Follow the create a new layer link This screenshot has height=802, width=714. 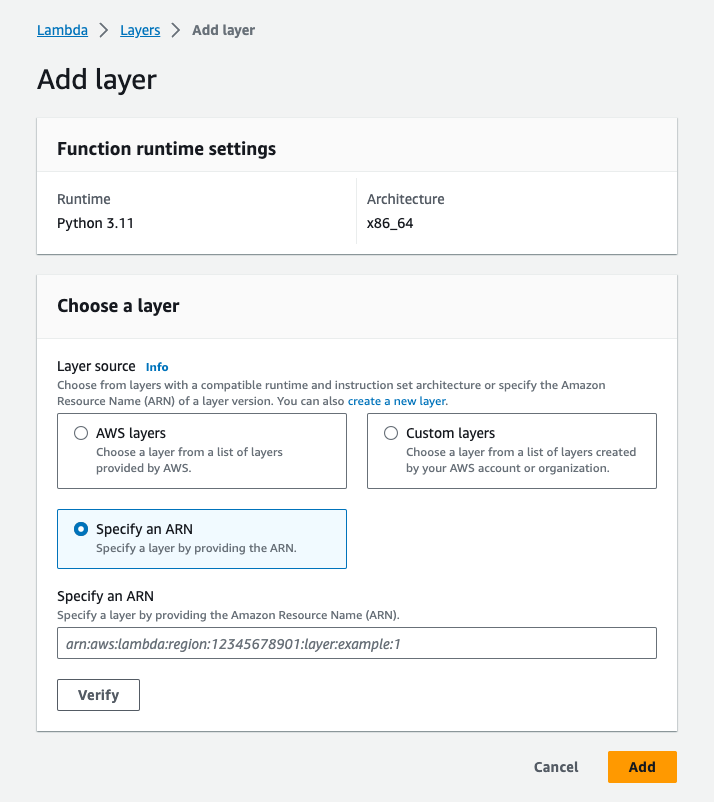(x=396, y=401)
